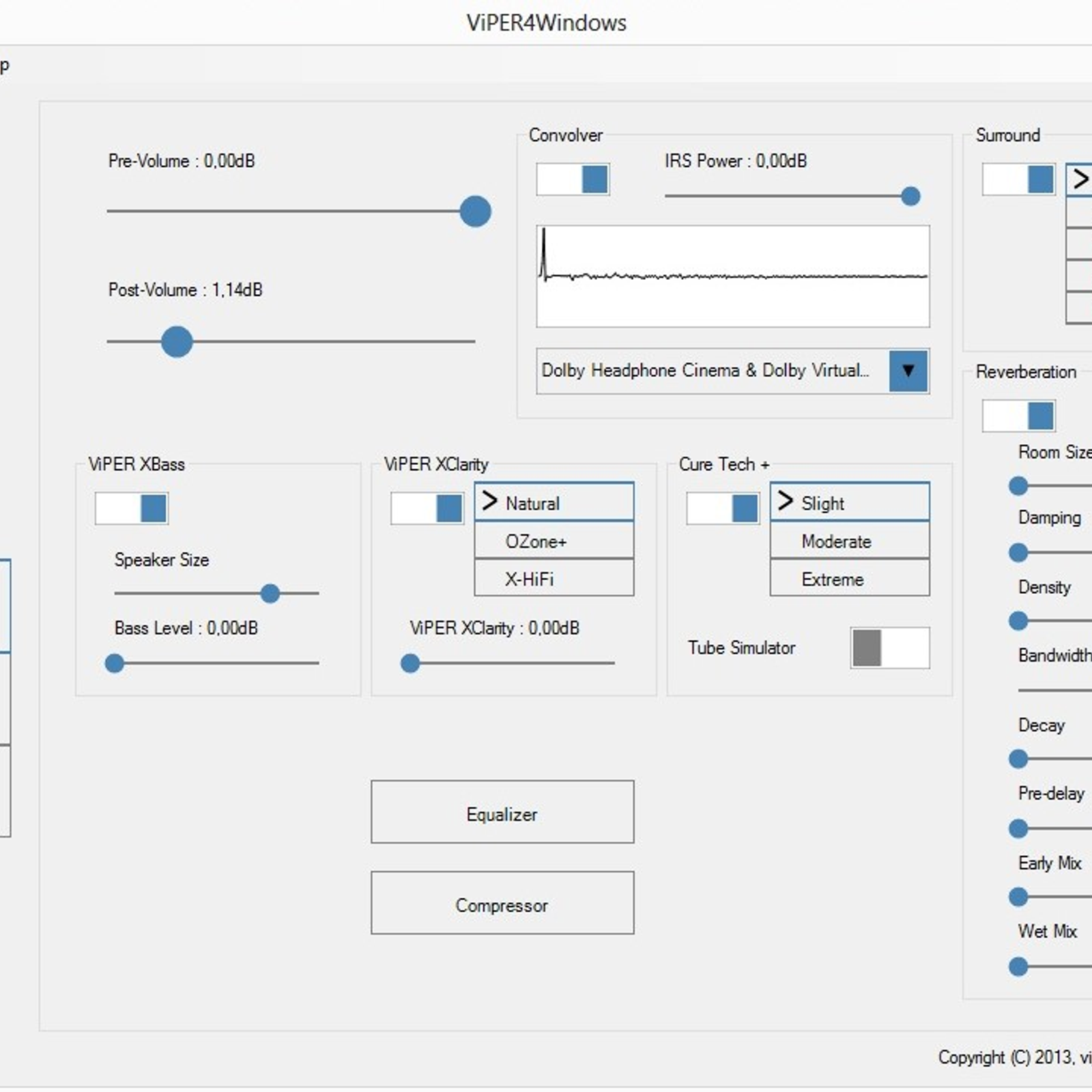
Task: Click the Density slider handle
Action: (x=1018, y=621)
